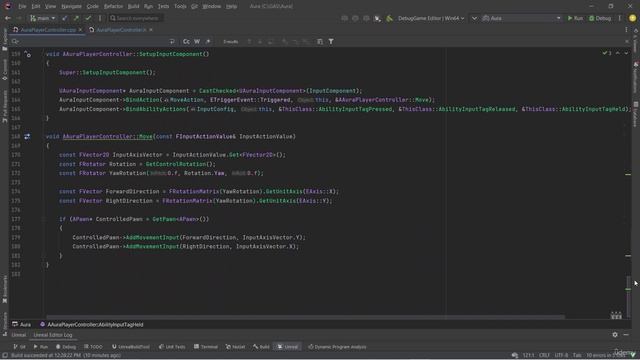Switch to AuraPlayerController.h editor tab
640x360 pixels.
(120, 30)
